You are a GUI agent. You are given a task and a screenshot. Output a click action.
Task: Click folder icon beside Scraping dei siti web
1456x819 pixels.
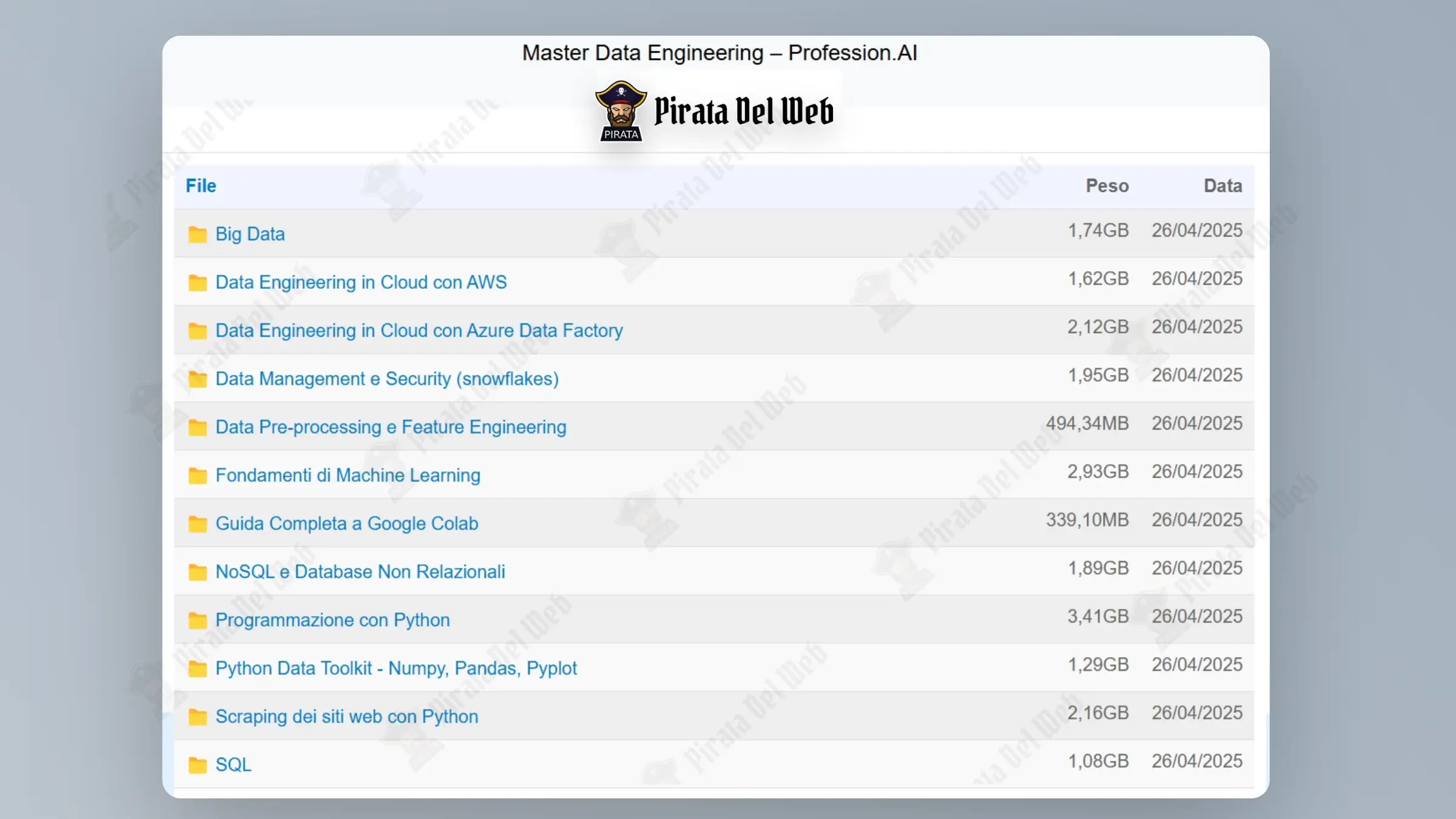point(197,716)
